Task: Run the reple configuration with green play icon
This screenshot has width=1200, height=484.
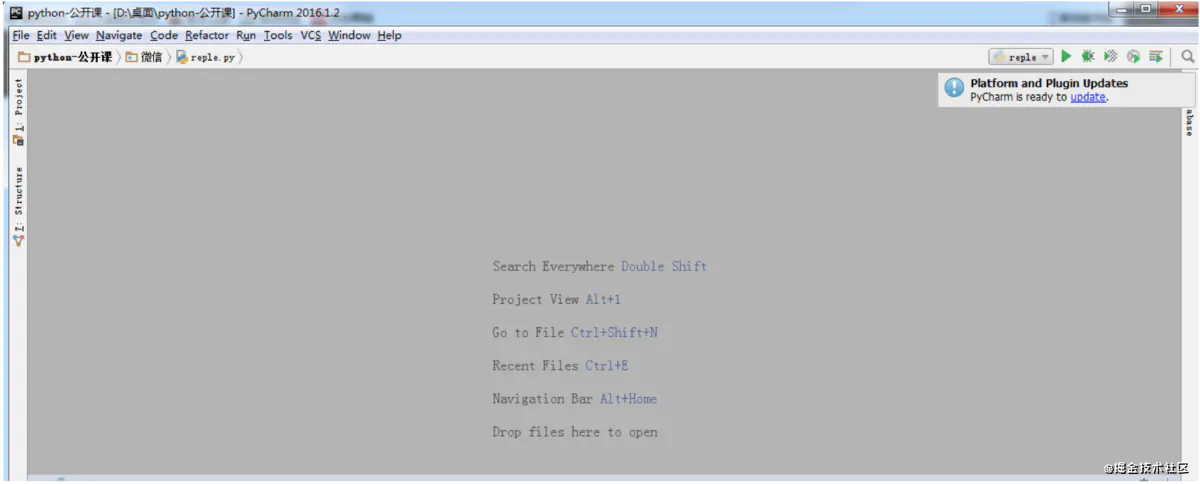Action: pyautogui.click(x=1066, y=57)
